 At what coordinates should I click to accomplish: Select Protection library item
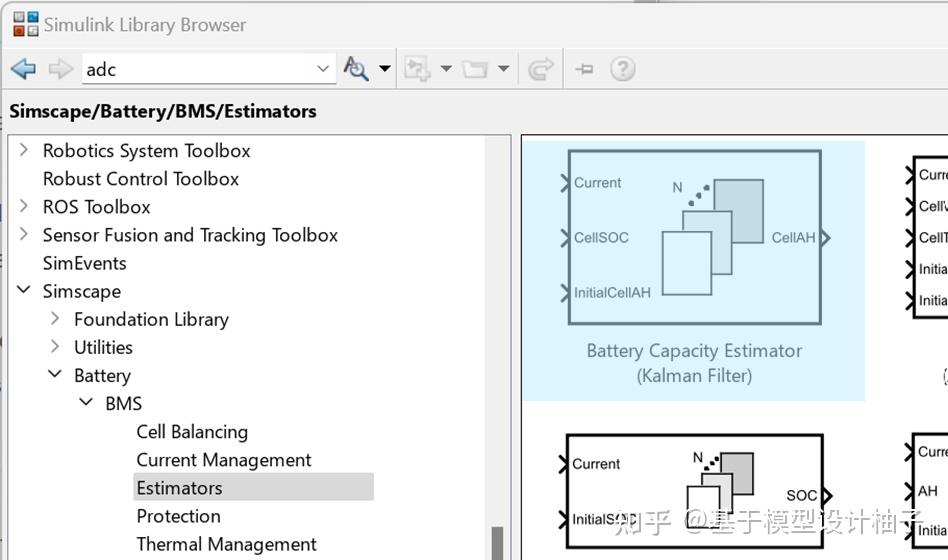coord(178,516)
